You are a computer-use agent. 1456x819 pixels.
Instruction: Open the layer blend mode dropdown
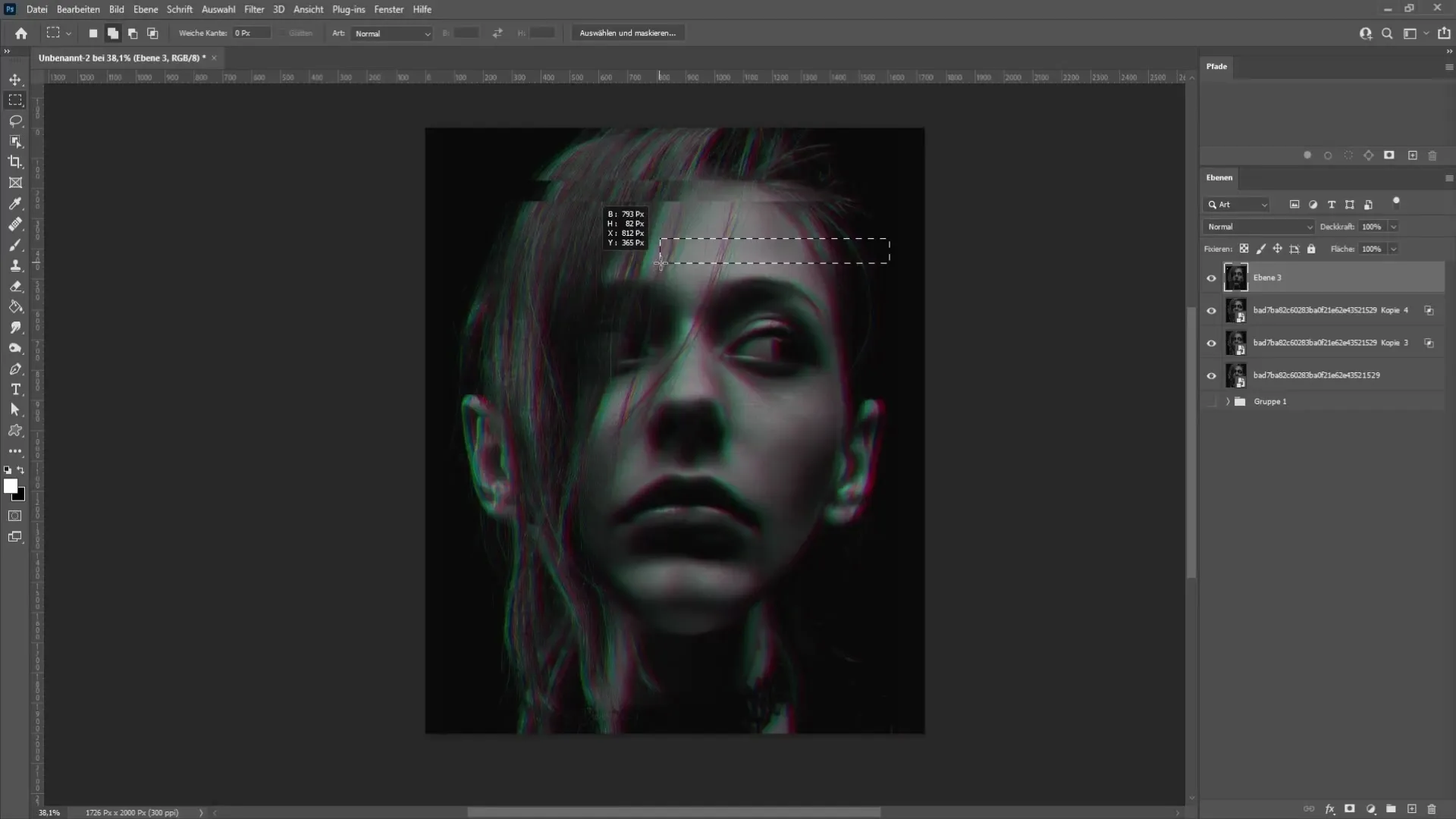tap(1259, 227)
